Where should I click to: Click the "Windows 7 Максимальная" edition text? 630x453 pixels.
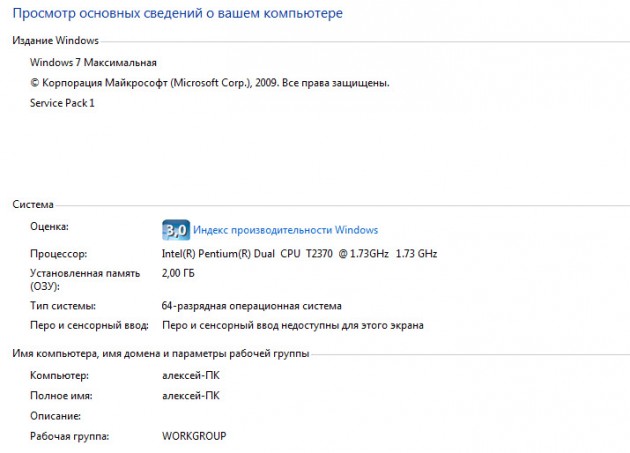[93, 62]
